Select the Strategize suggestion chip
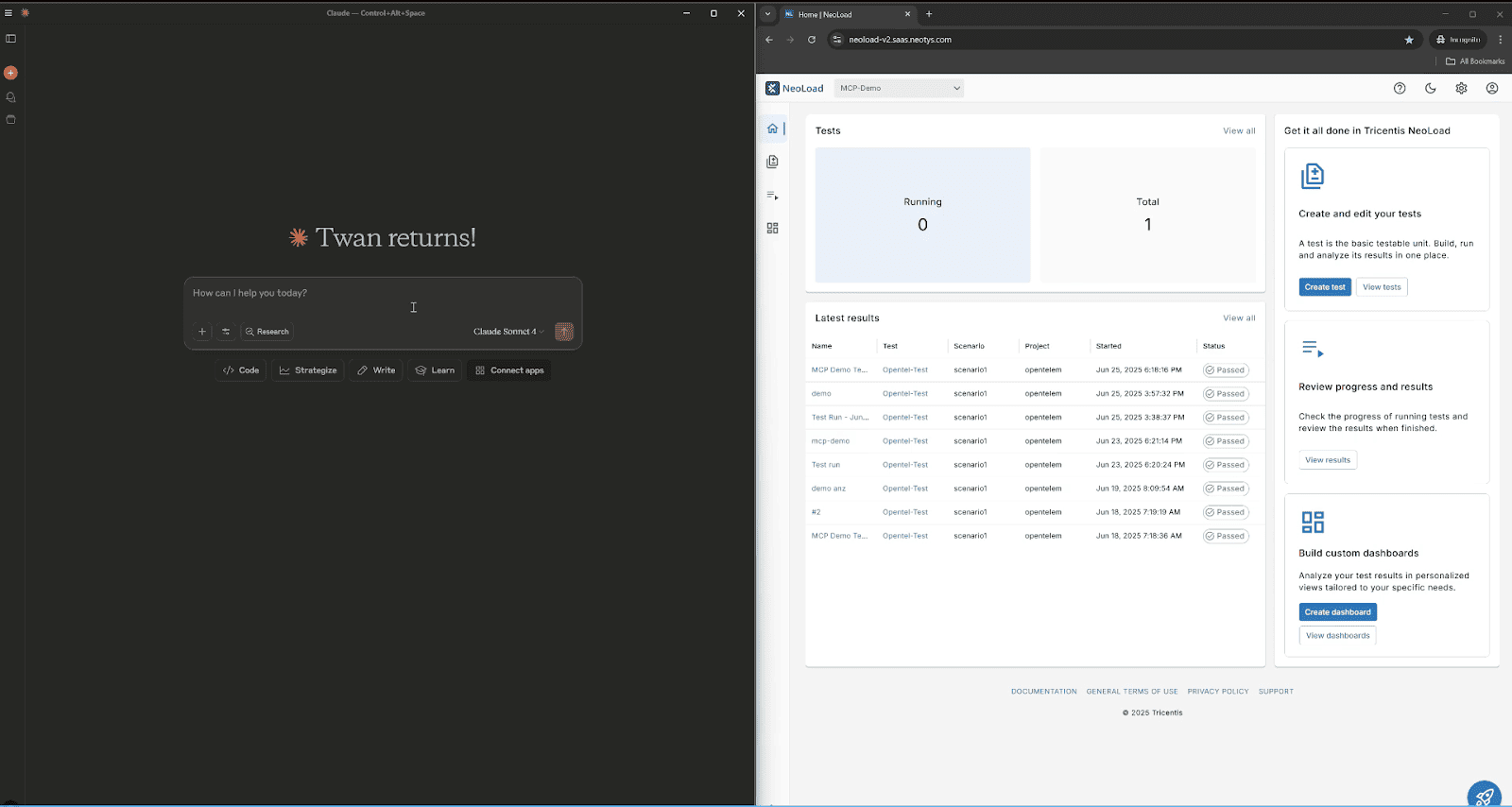This screenshot has height=807, width=1512. (x=308, y=370)
